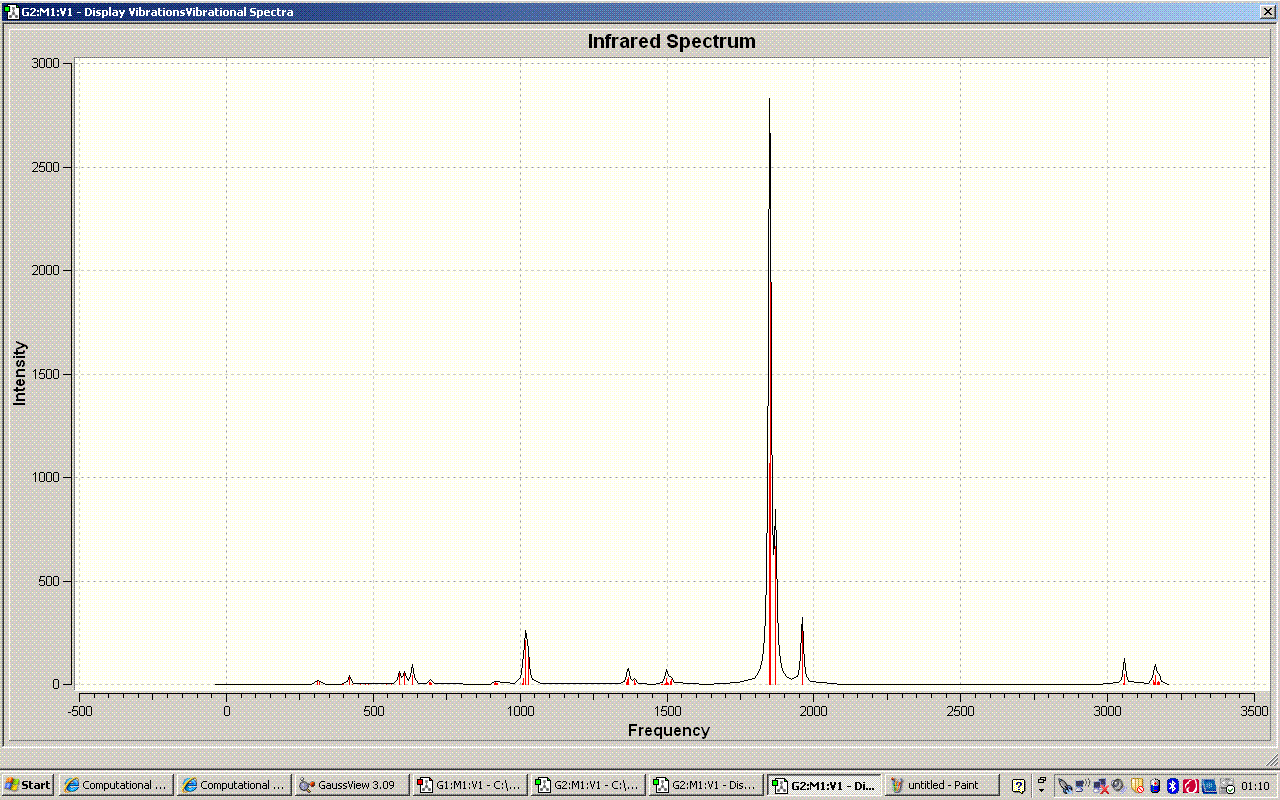This screenshot has width=1280, height=800.
Task: Click the 01:10 system clock
Action: click(1255, 786)
